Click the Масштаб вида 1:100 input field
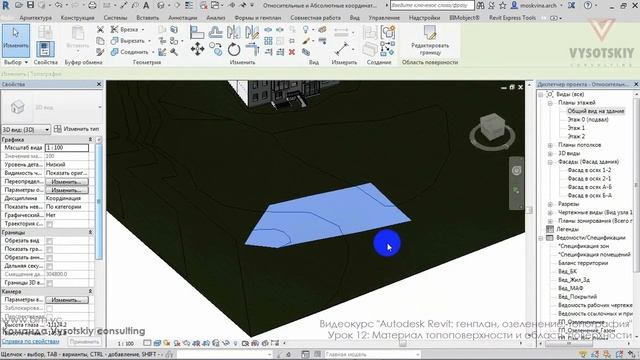Screen dimensions: 640x360 point(67,148)
